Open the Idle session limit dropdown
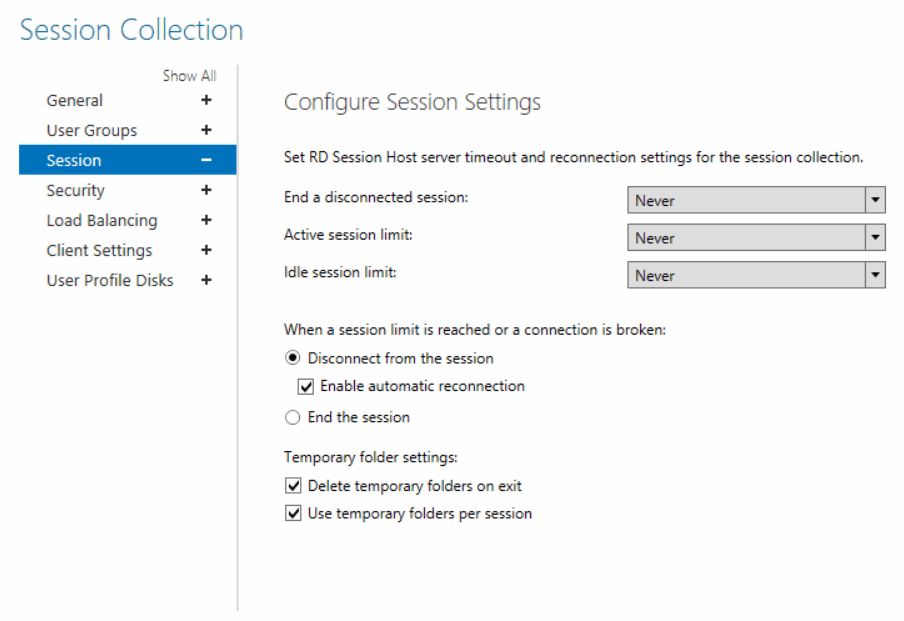The image size is (904, 621). 756,275
